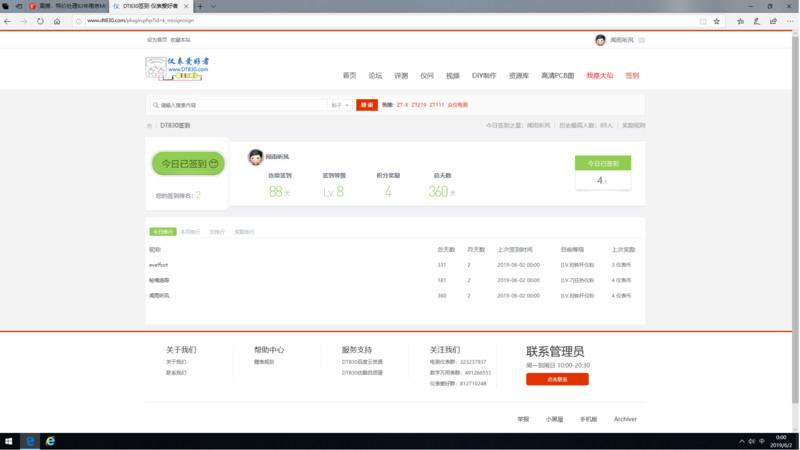
Task: Open Internet Explorer from the taskbar
Action: pyautogui.click(x=50, y=441)
